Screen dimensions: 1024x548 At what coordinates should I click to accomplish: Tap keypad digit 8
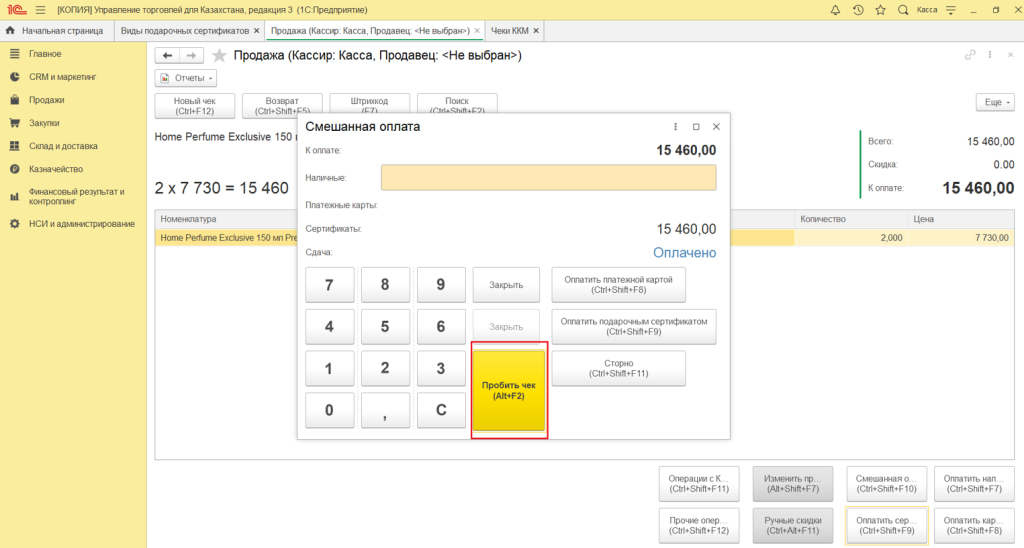(x=385, y=285)
